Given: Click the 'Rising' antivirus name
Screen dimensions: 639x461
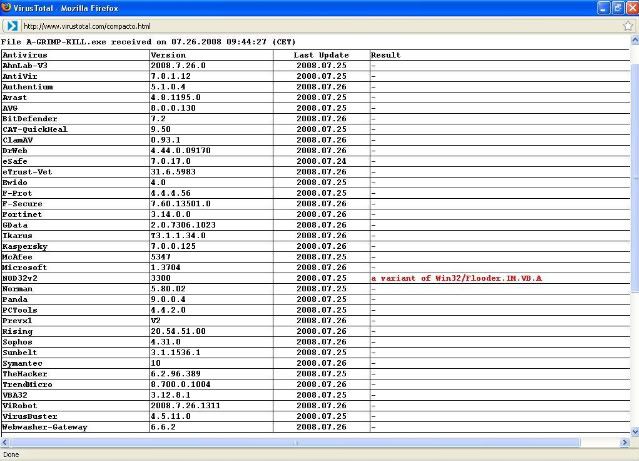Looking at the screenshot, I should click(17, 331).
